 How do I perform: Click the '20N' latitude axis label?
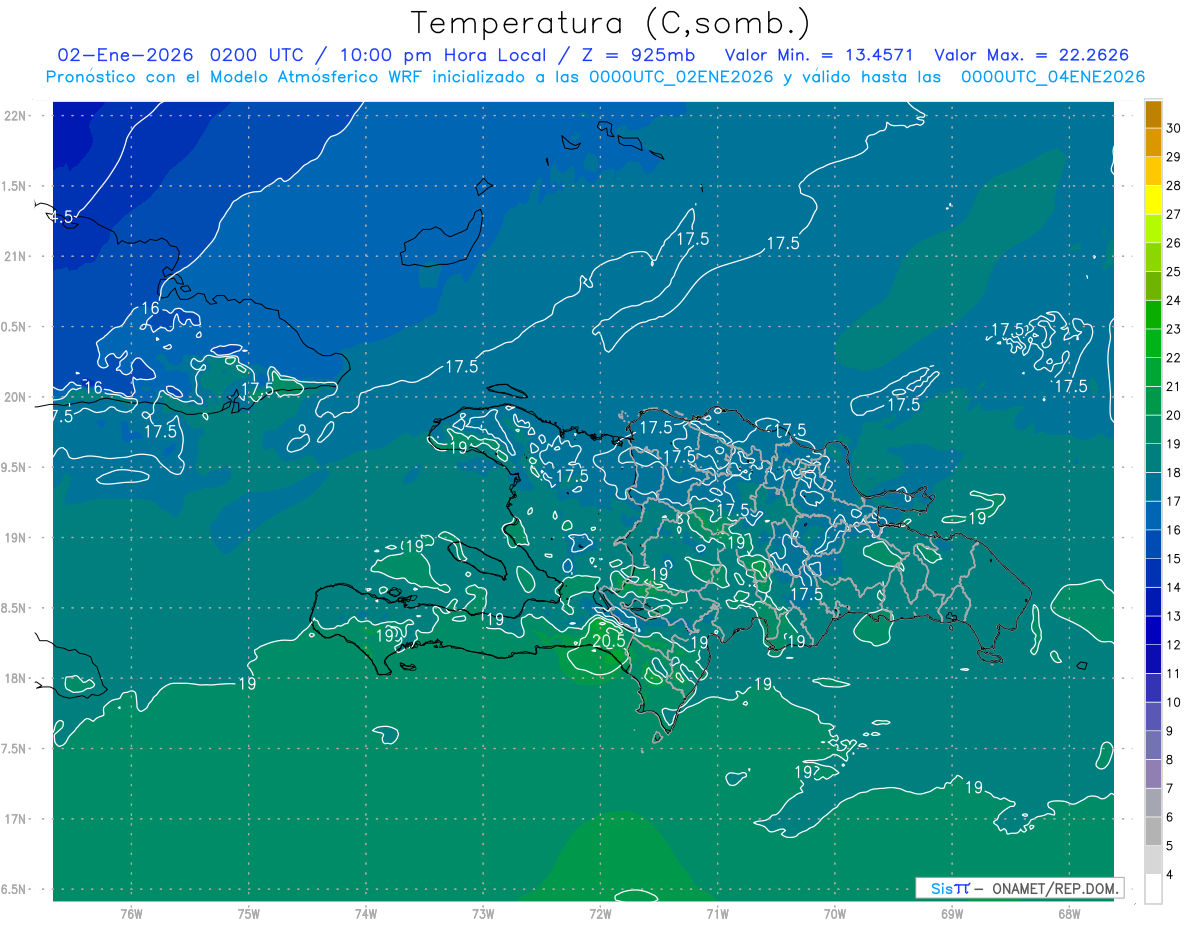14,397
